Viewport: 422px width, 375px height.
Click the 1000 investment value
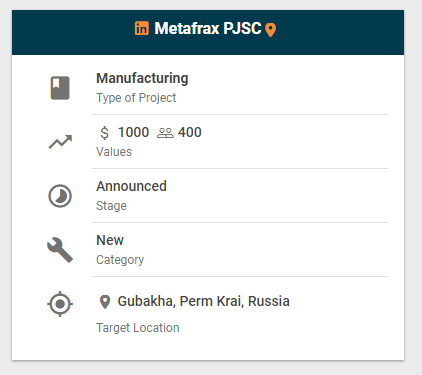[133, 132]
